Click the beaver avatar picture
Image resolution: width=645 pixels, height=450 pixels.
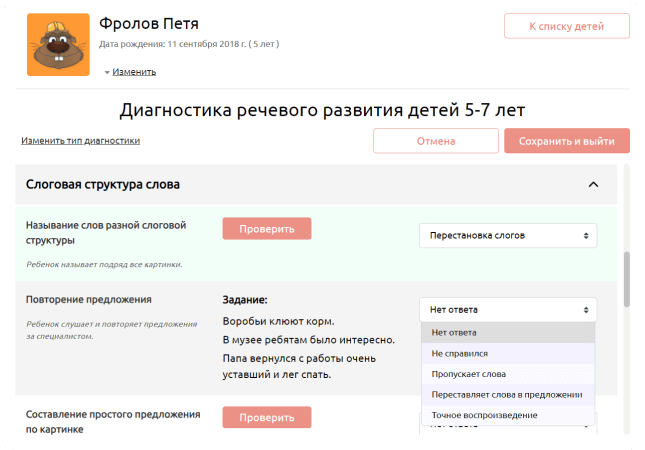pos(53,45)
